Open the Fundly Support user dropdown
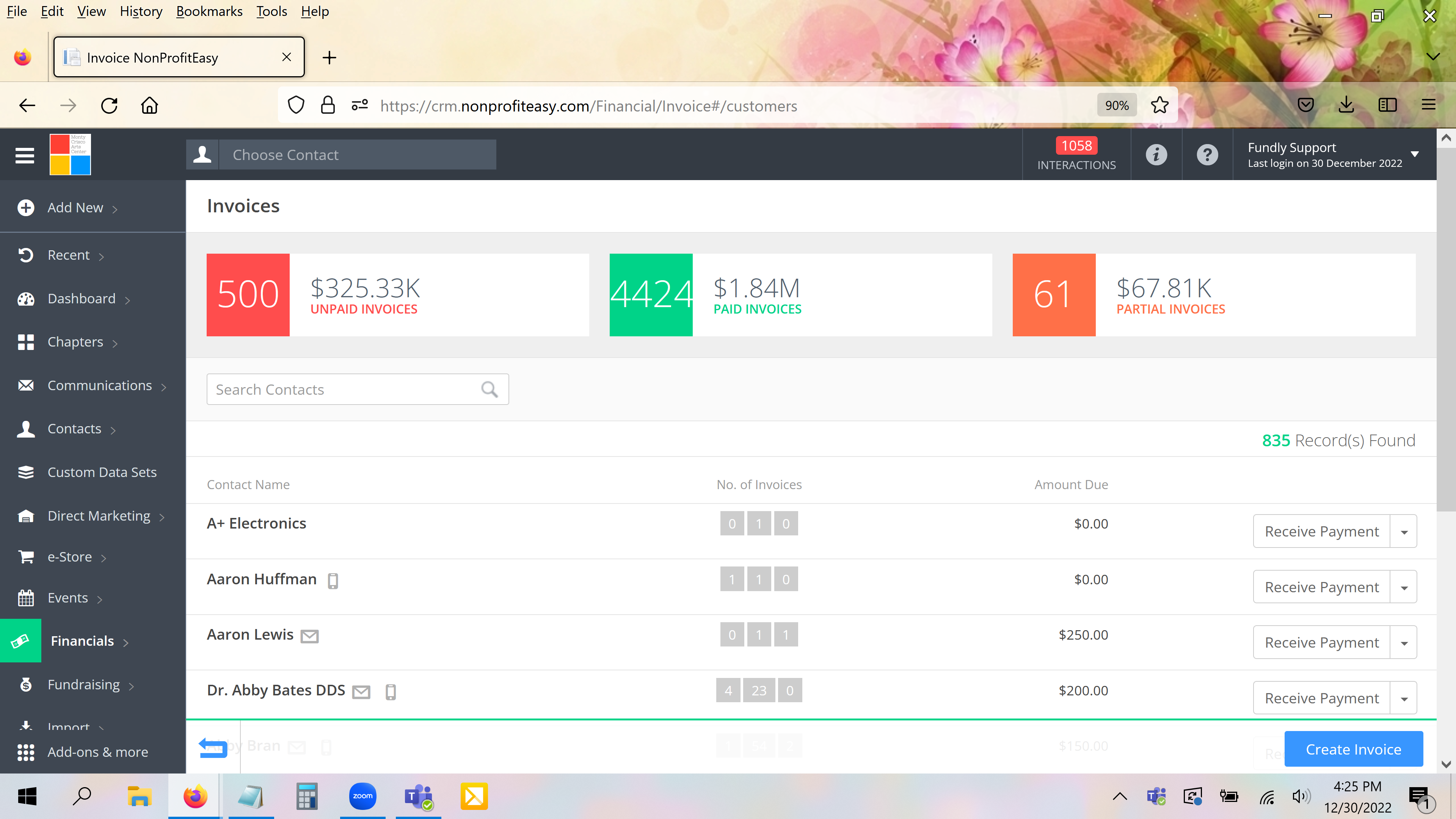 click(x=1334, y=154)
